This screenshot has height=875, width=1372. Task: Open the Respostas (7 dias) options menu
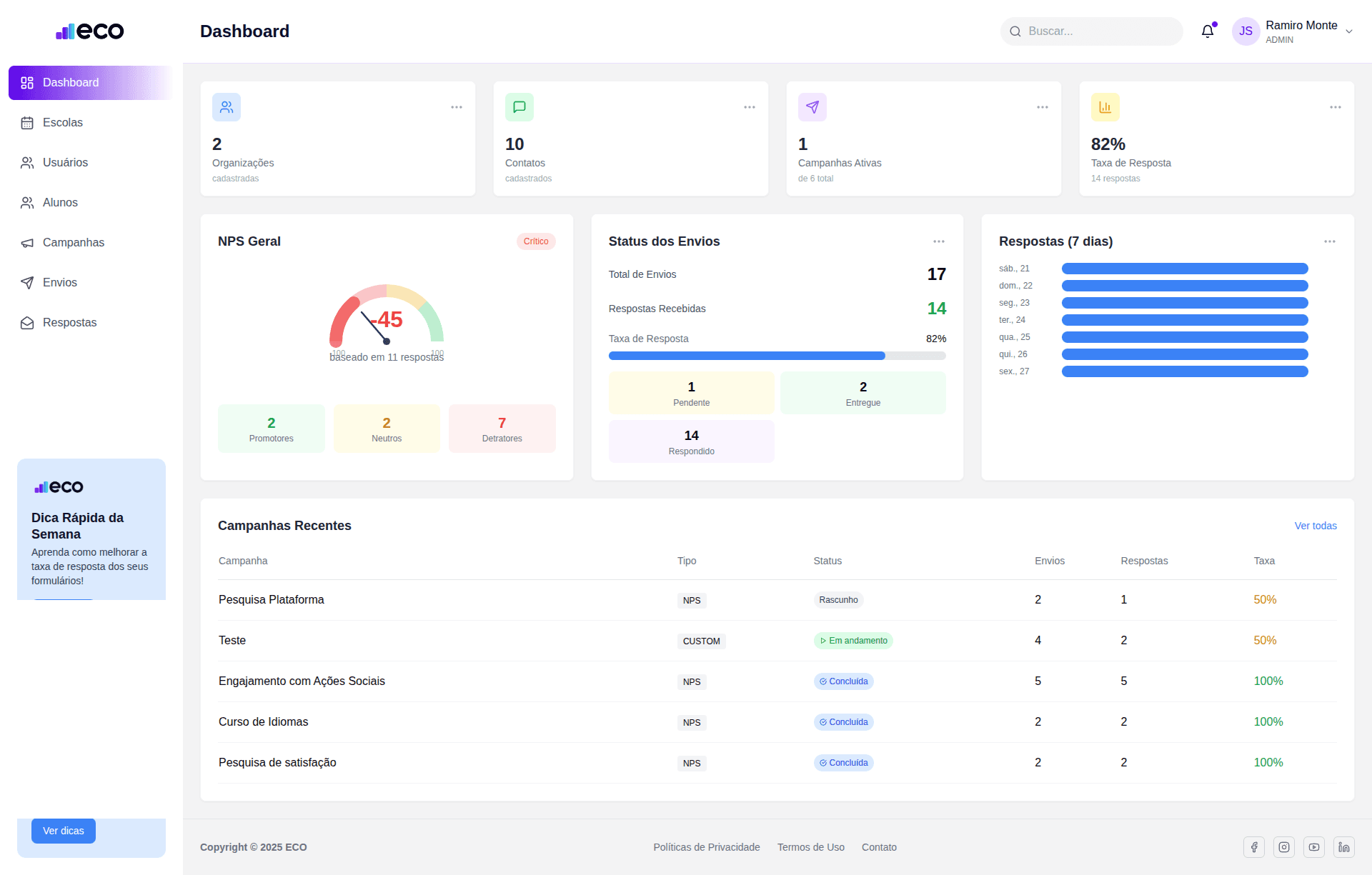coord(1330,241)
